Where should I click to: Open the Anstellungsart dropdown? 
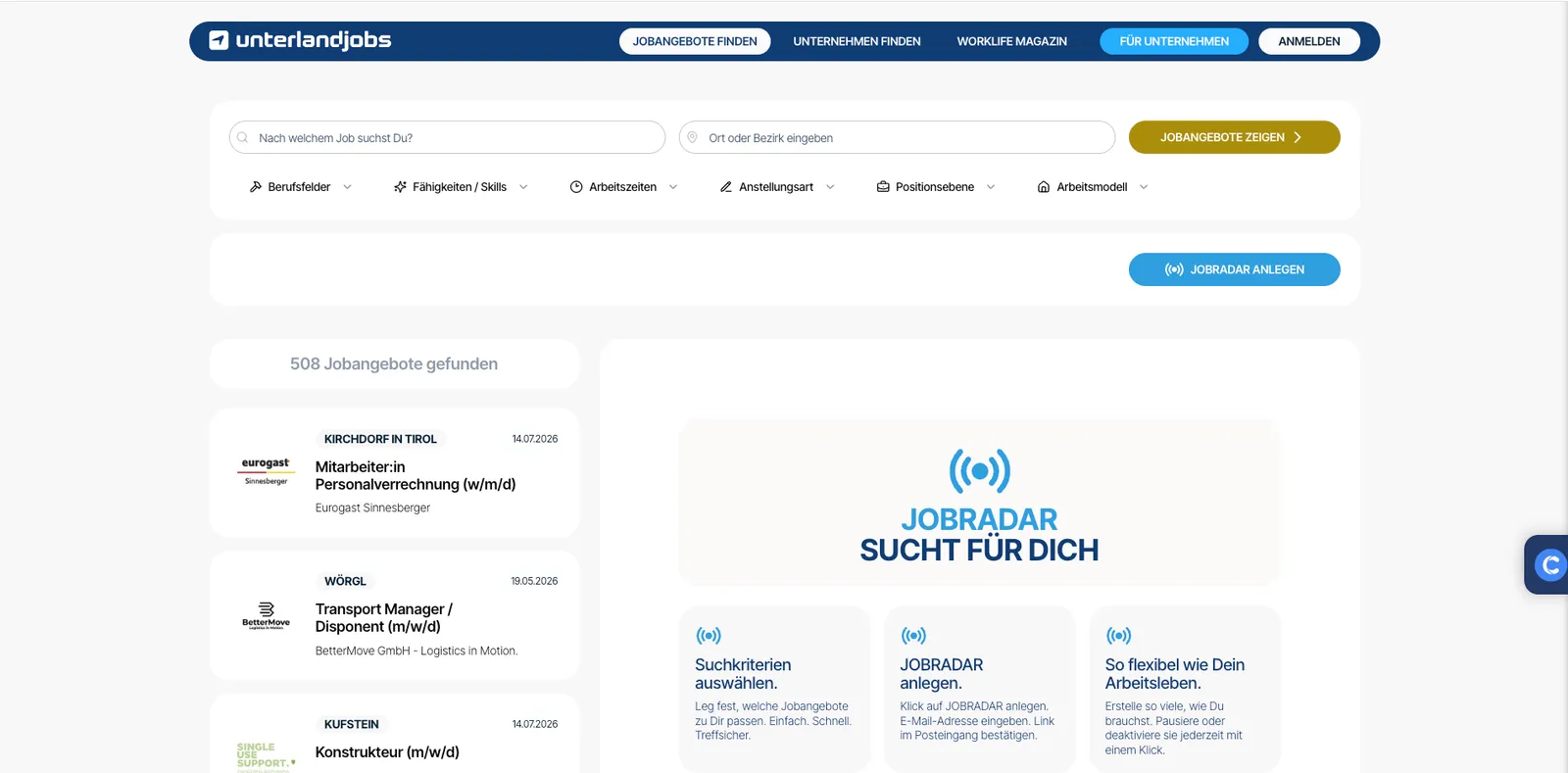[x=777, y=187]
